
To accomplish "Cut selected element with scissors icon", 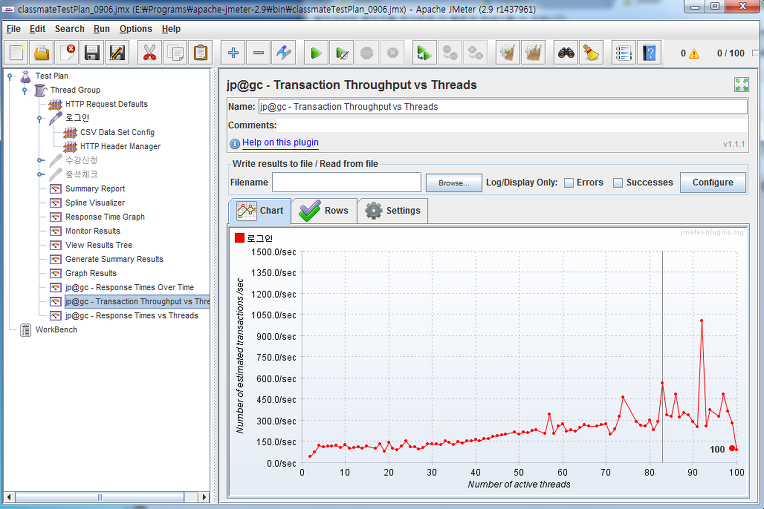I will pyautogui.click(x=150, y=53).
